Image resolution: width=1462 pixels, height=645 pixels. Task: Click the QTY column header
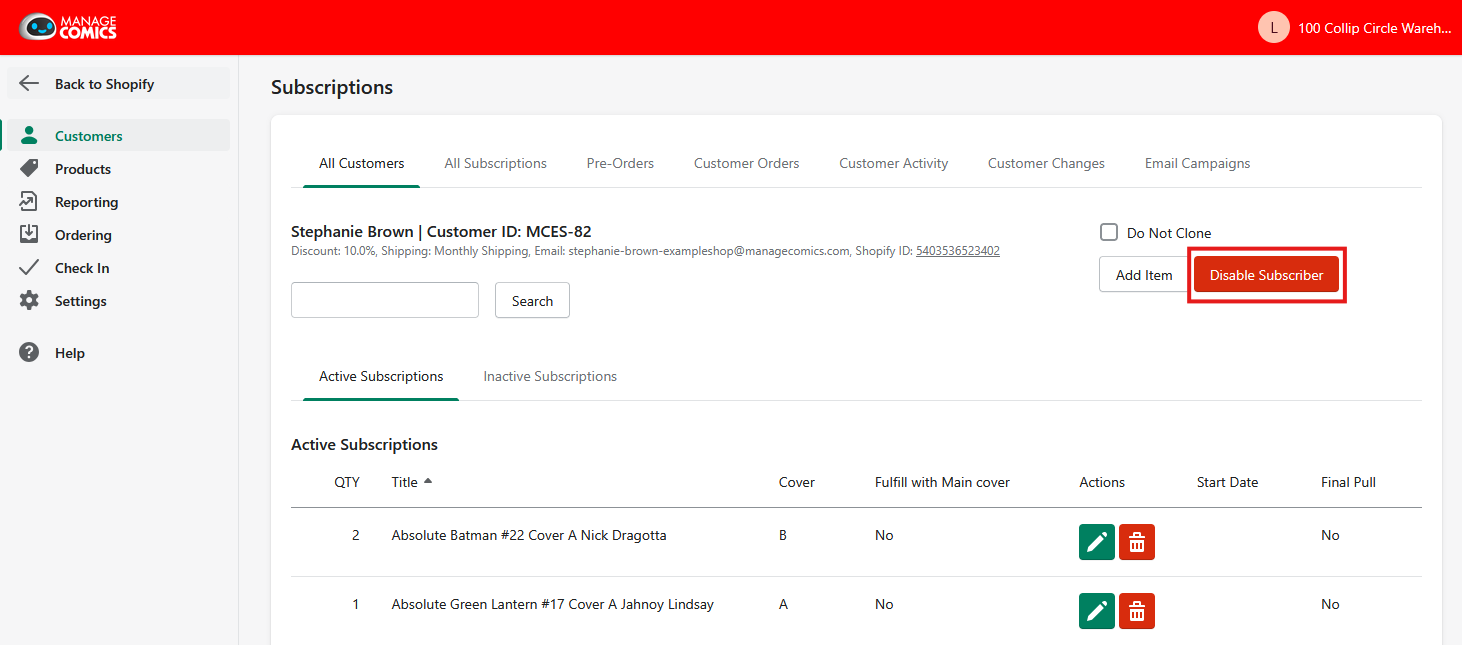[347, 482]
